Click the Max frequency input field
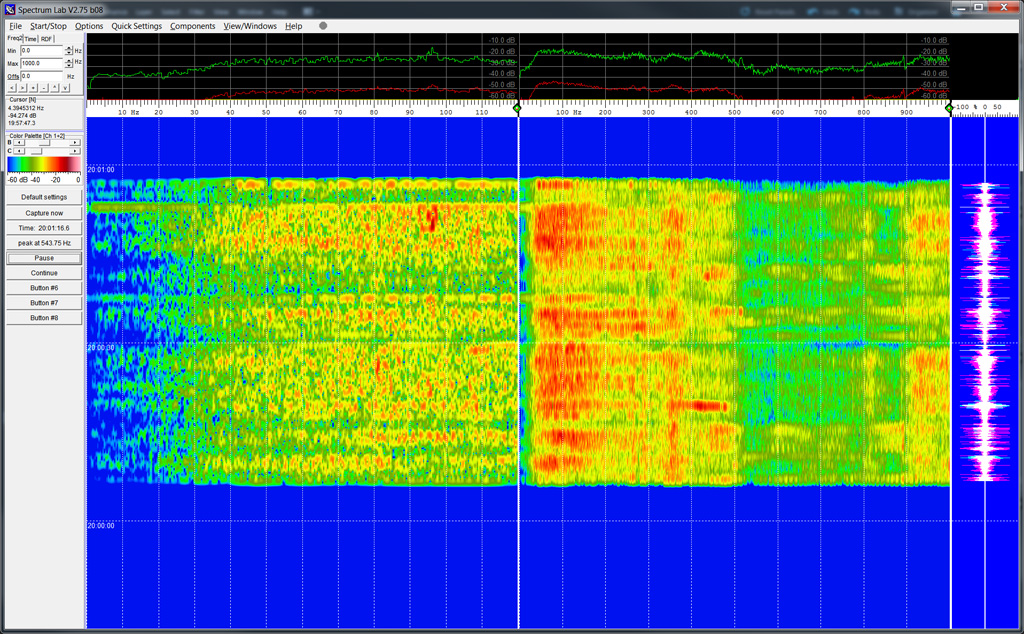1024x634 pixels. point(41,63)
